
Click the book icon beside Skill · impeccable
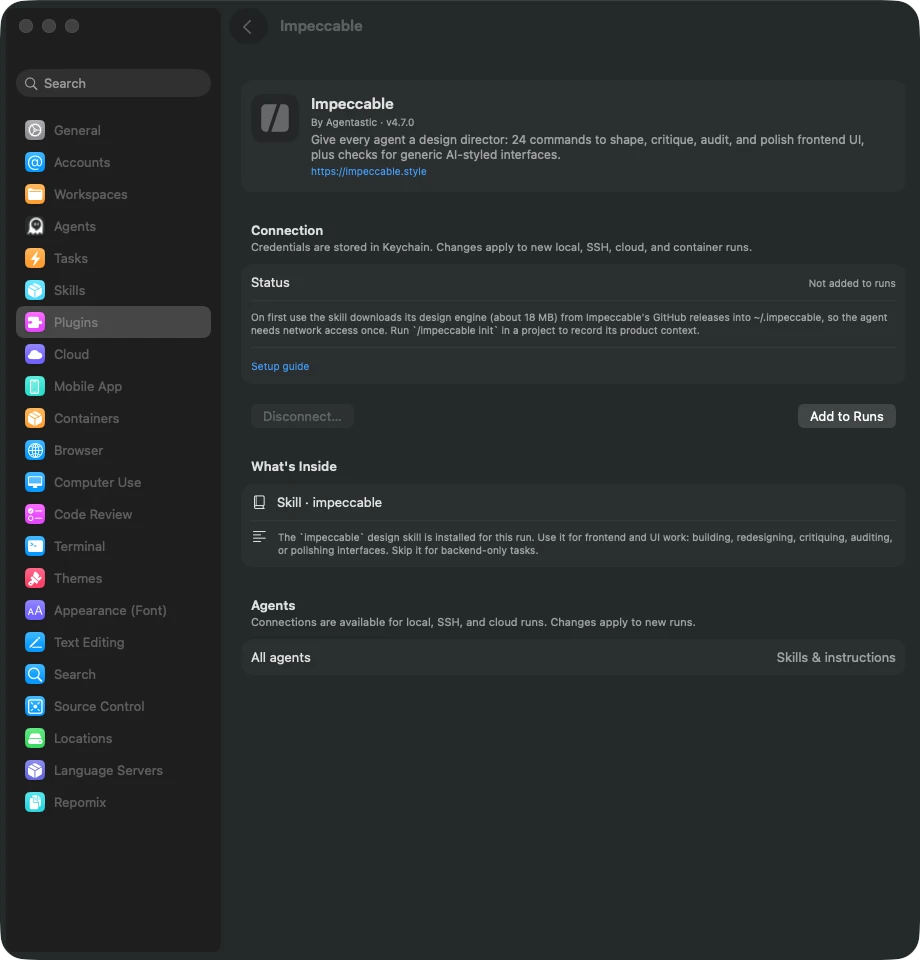coord(260,502)
